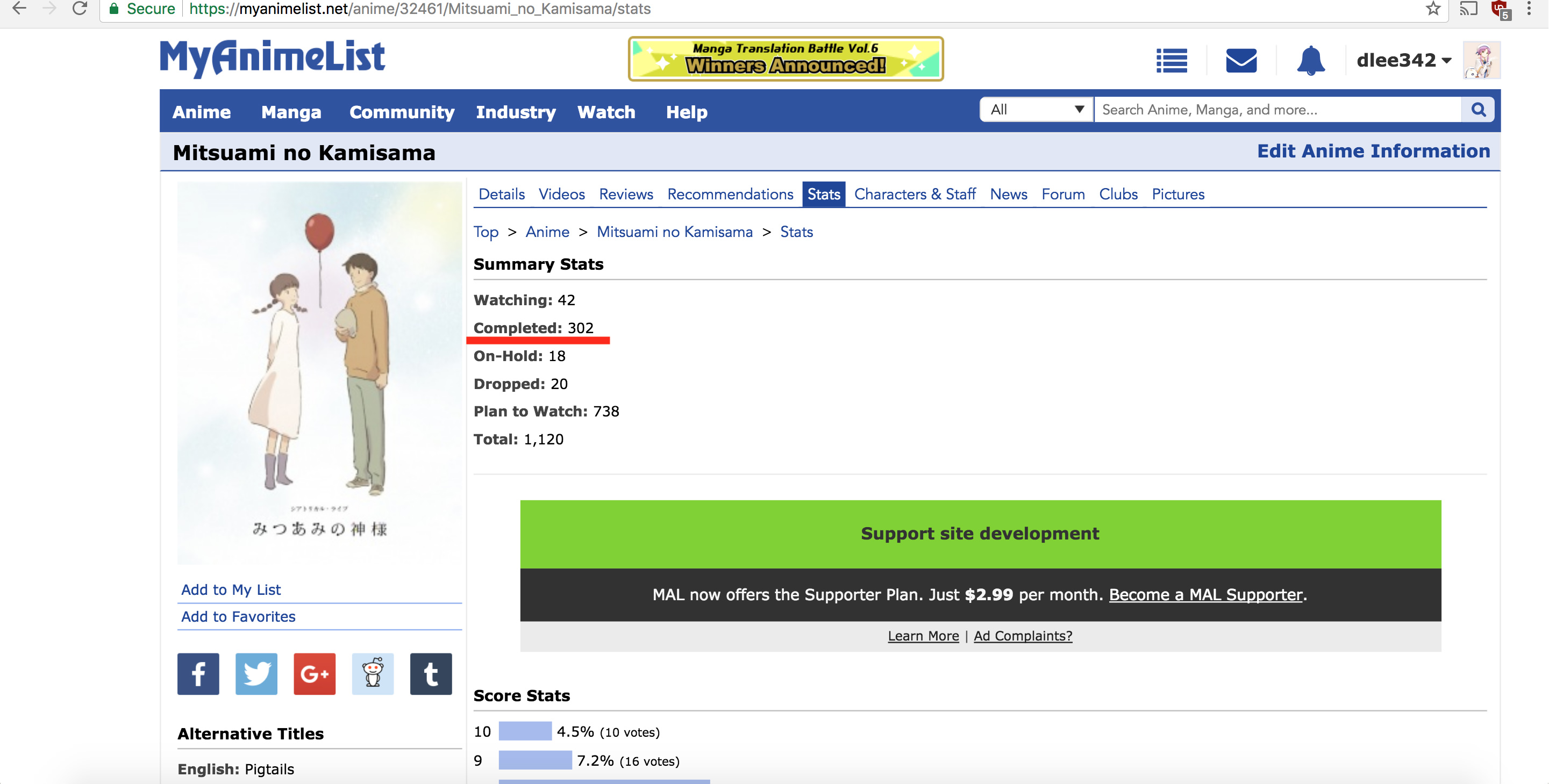Share on Facebook

coord(198,673)
